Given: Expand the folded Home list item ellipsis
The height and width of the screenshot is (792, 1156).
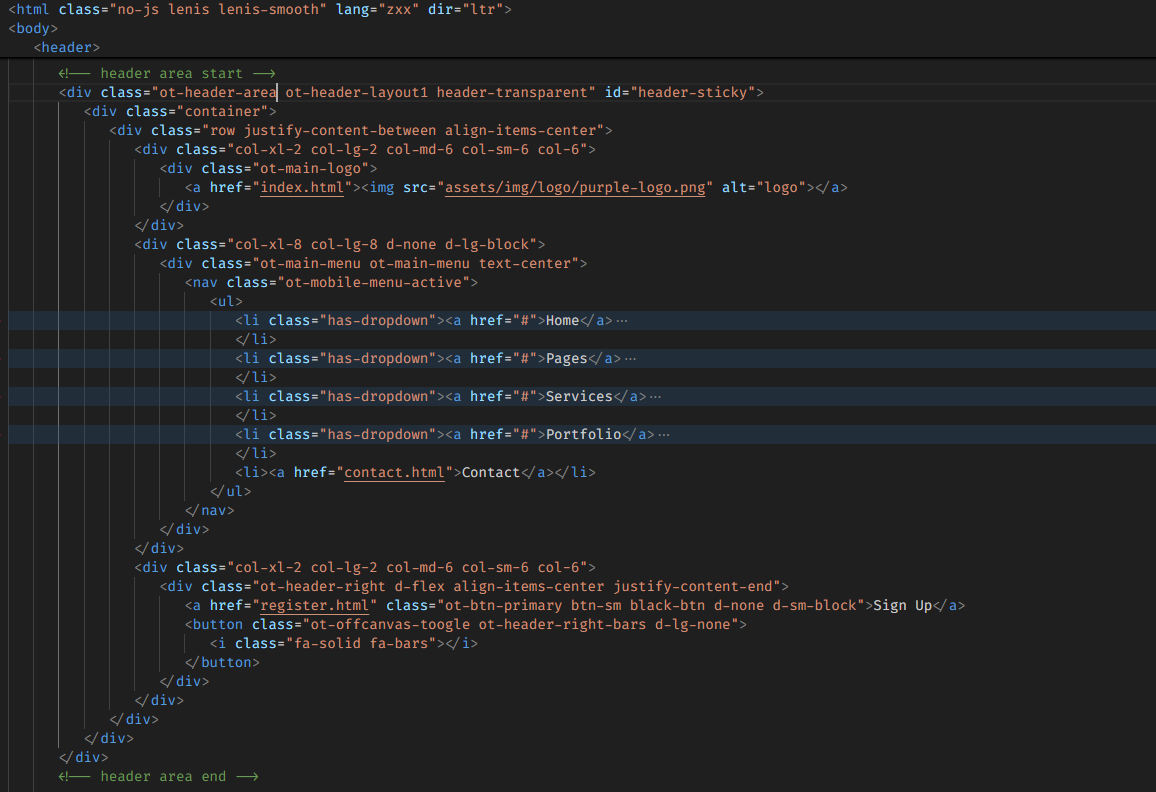Looking at the screenshot, I should (622, 321).
